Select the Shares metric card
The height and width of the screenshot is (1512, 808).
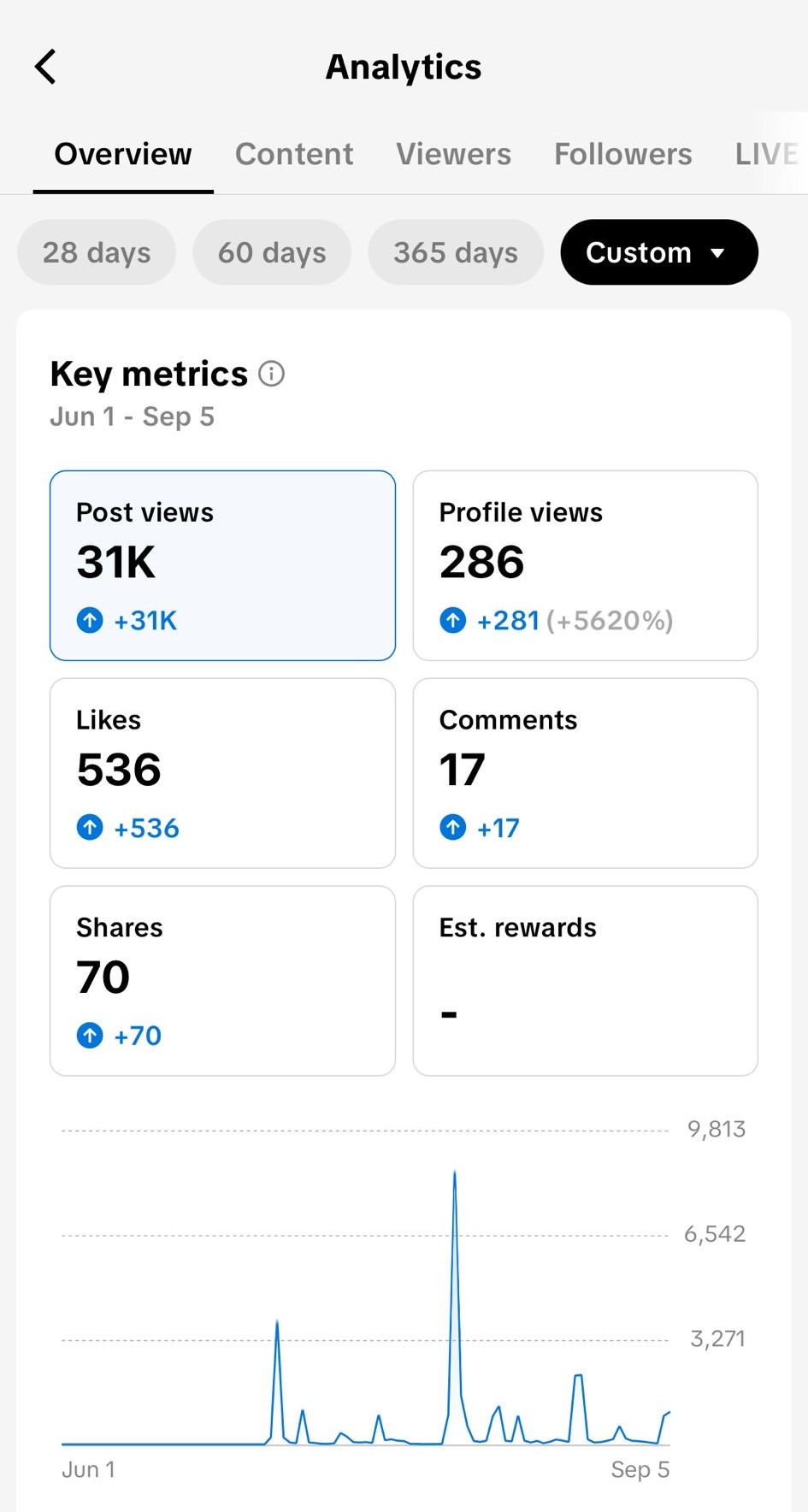[x=222, y=981]
